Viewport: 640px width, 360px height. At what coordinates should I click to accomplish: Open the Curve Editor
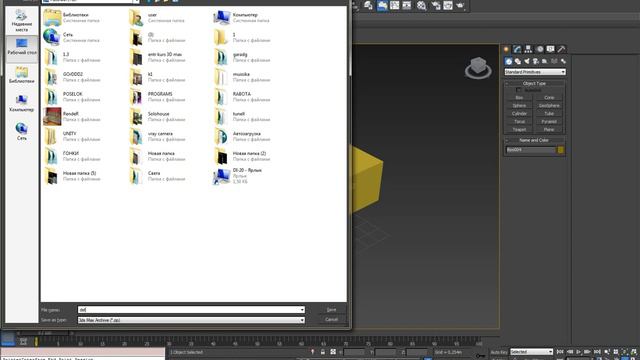point(395,5)
